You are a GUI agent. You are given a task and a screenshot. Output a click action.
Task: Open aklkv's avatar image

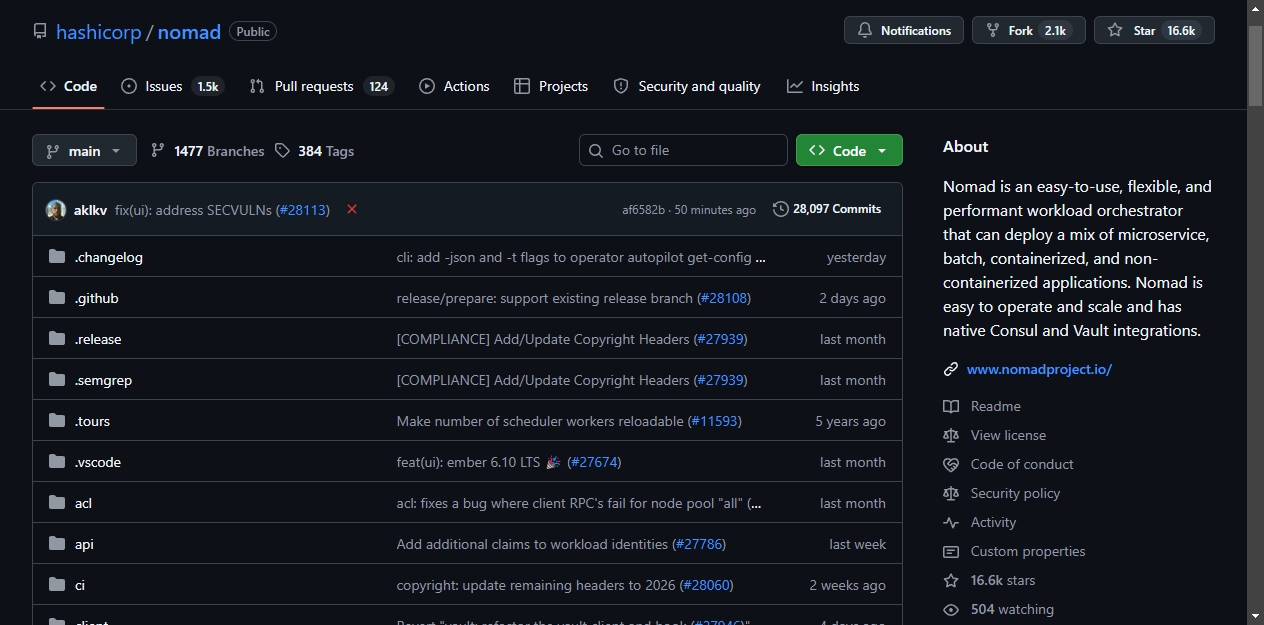click(x=56, y=210)
